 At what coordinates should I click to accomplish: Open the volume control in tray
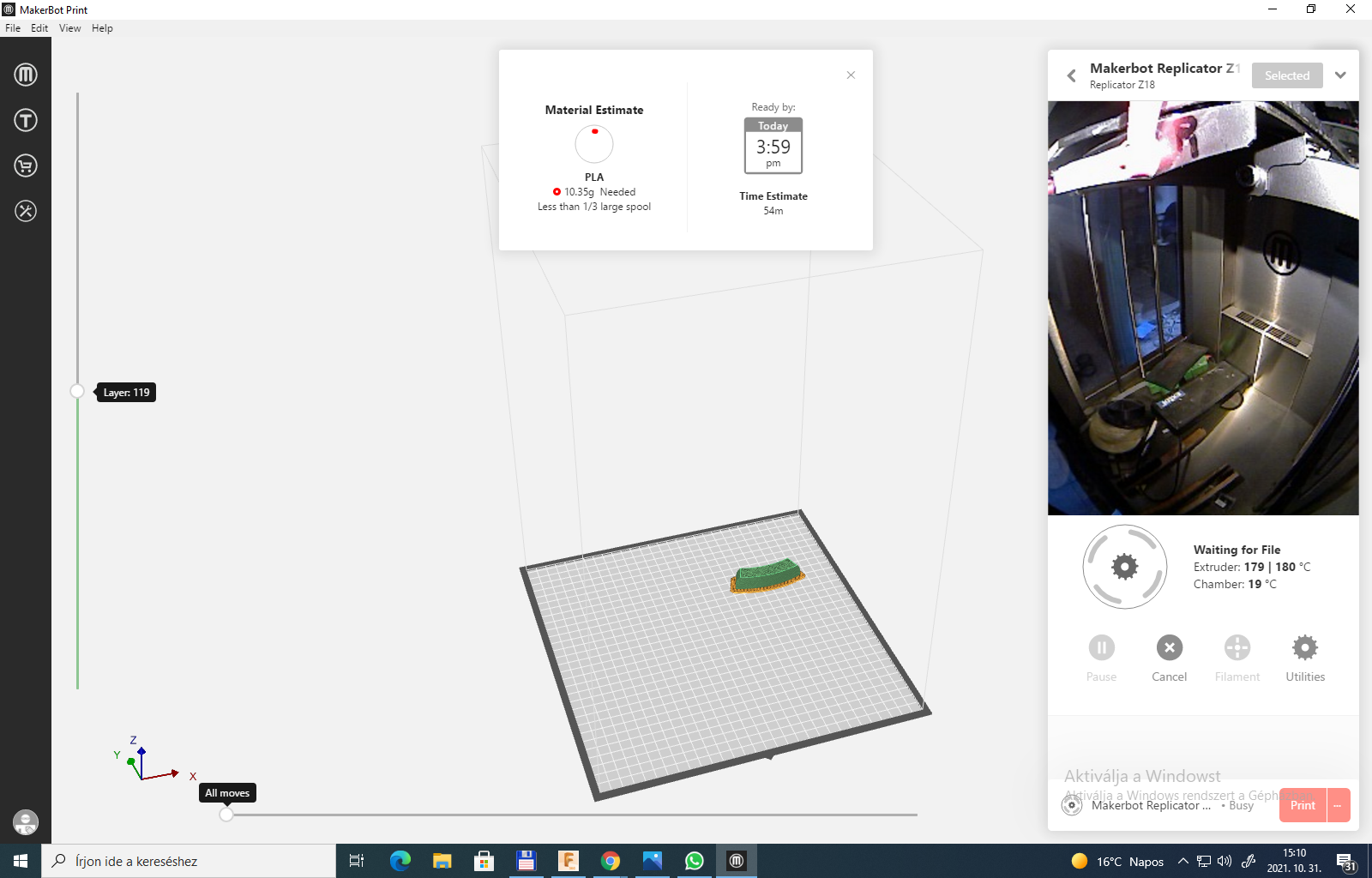click(1225, 861)
